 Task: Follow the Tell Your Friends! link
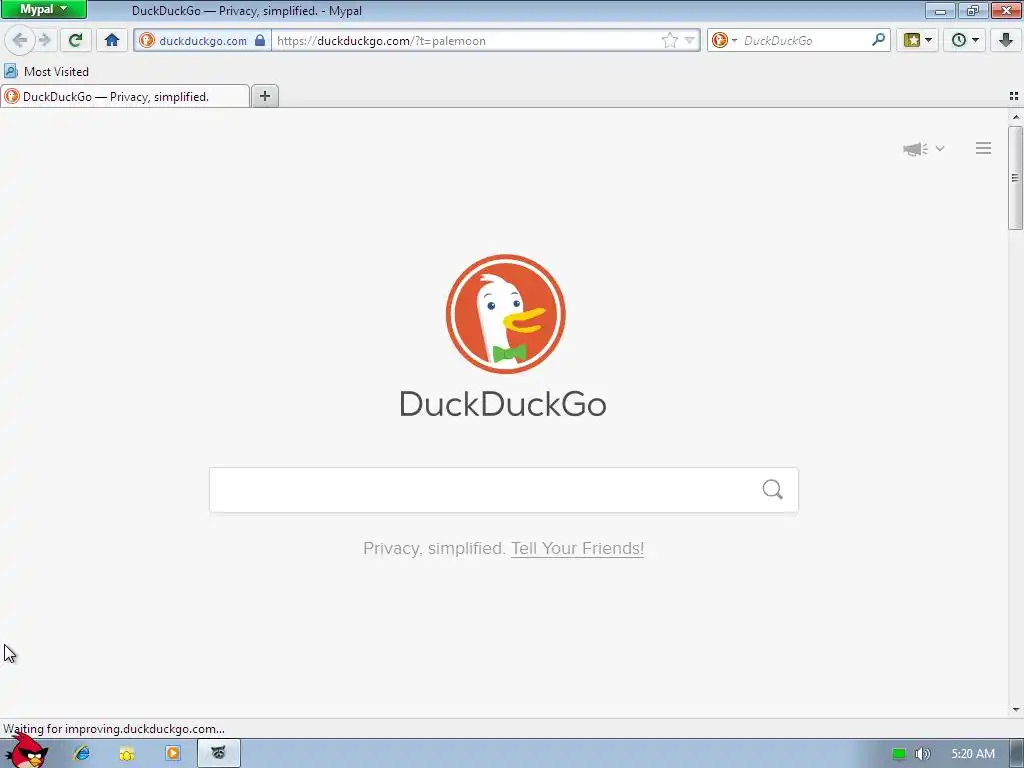(x=577, y=548)
